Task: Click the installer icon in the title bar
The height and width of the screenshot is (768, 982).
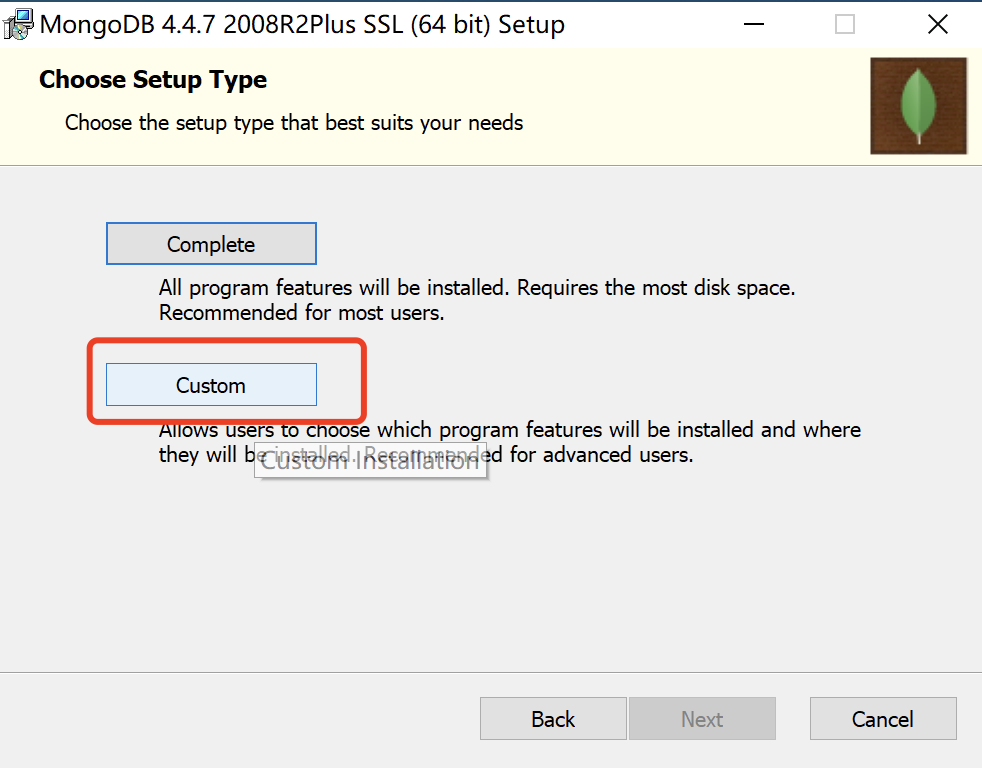Action: click(x=18, y=24)
